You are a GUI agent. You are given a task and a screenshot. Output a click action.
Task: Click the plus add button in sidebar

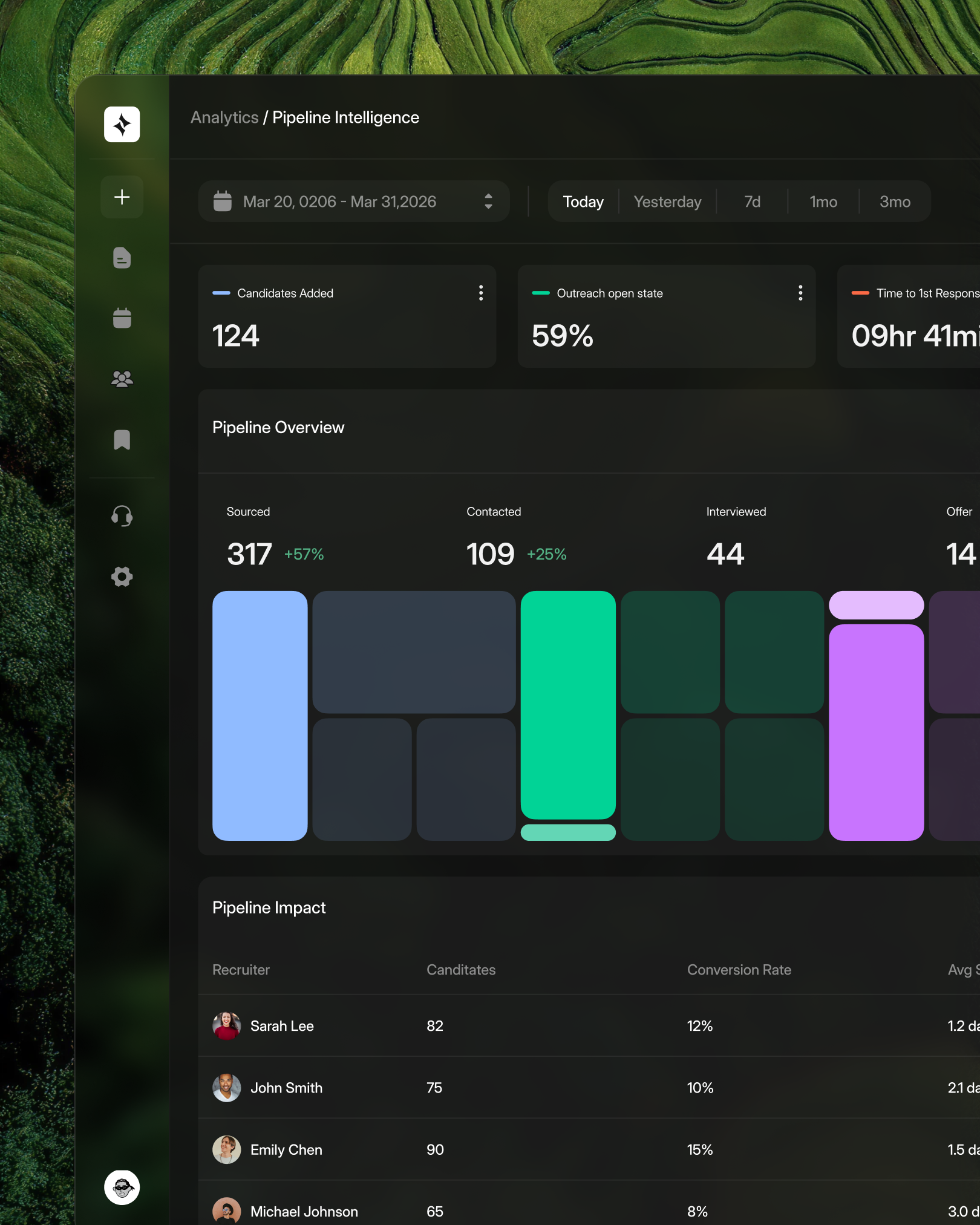[122, 197]
